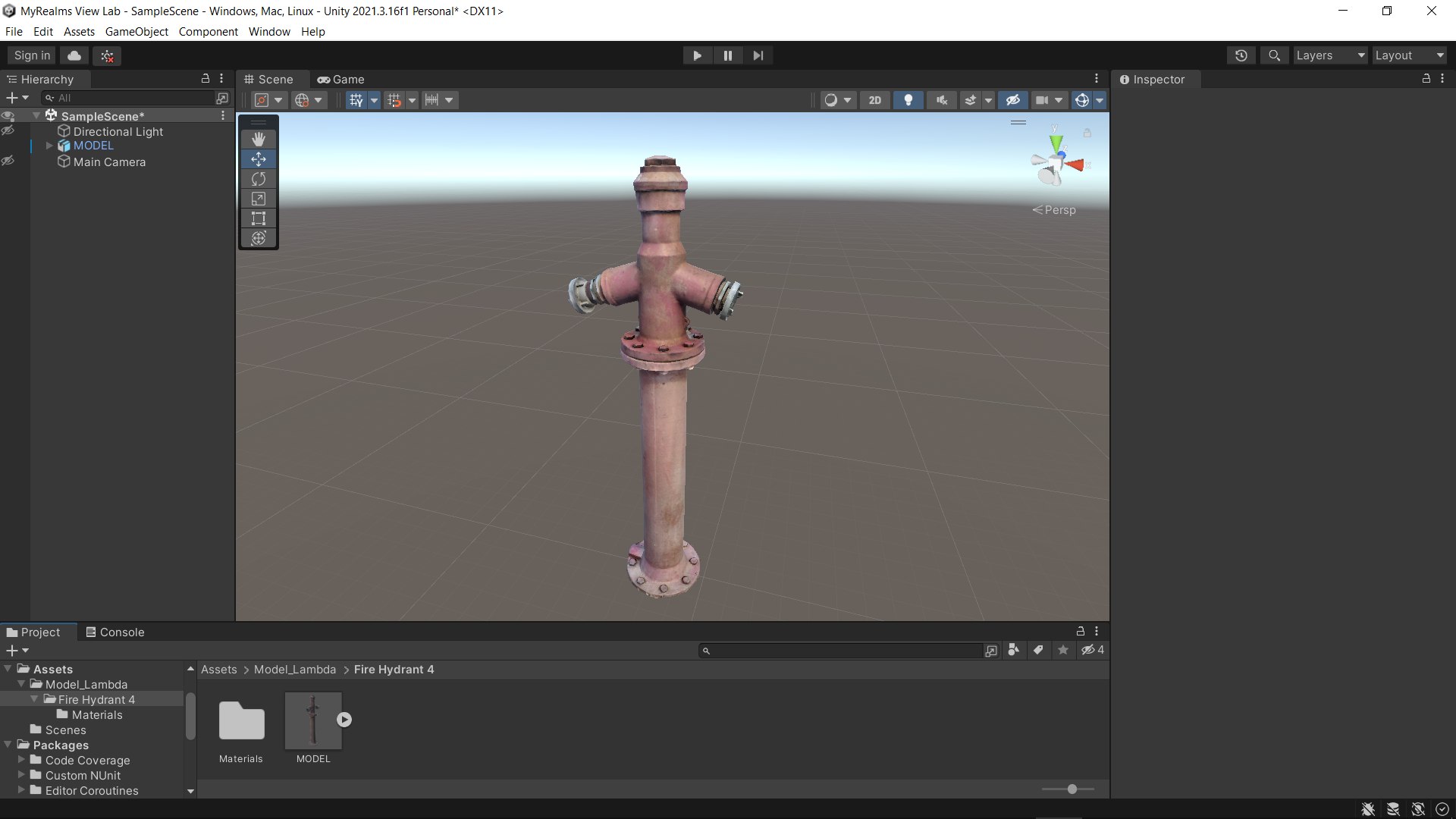Click in the Project search field
This screenshot has width=1456, height=819.
841,651
